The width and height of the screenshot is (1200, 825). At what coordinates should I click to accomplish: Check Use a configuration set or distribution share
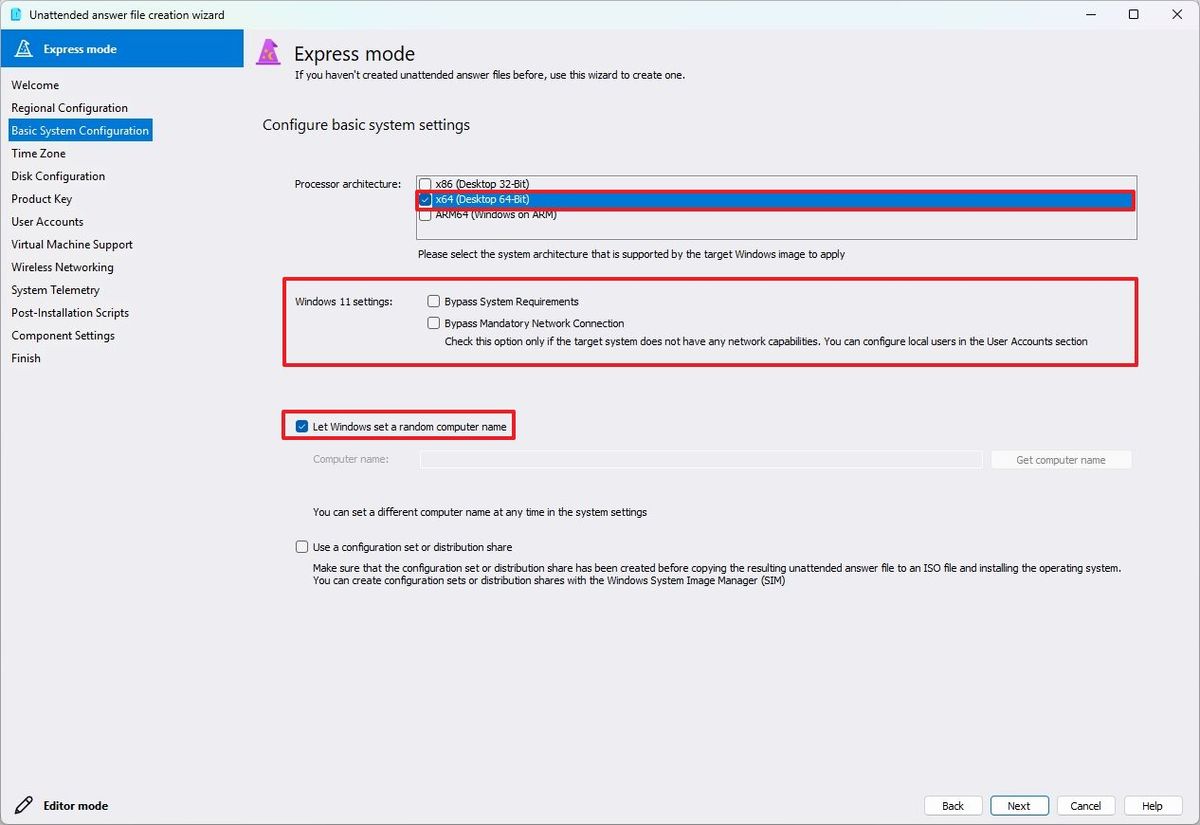tap(301, 546)
